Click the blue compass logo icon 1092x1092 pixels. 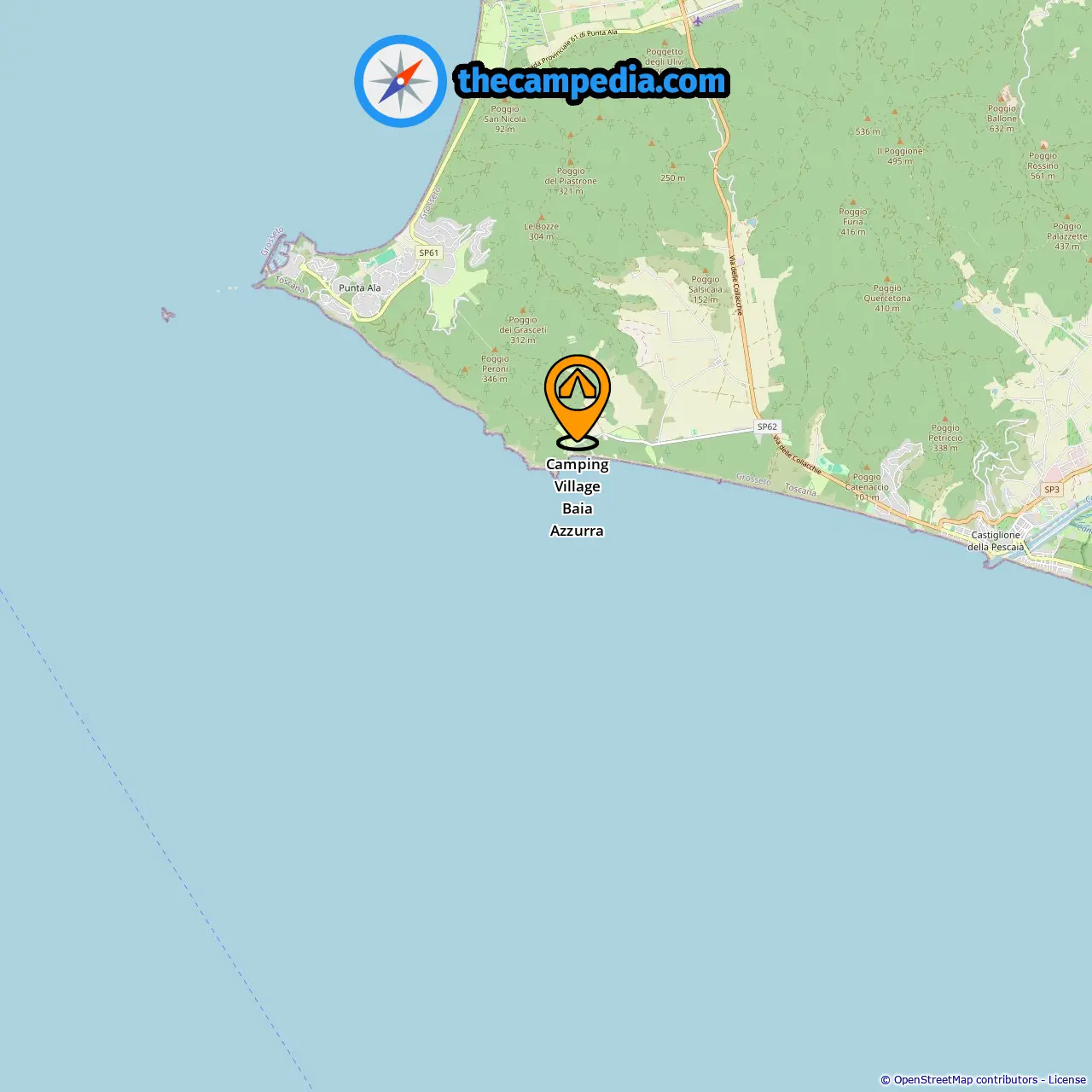pyautogui.click(x=400, y=81)
